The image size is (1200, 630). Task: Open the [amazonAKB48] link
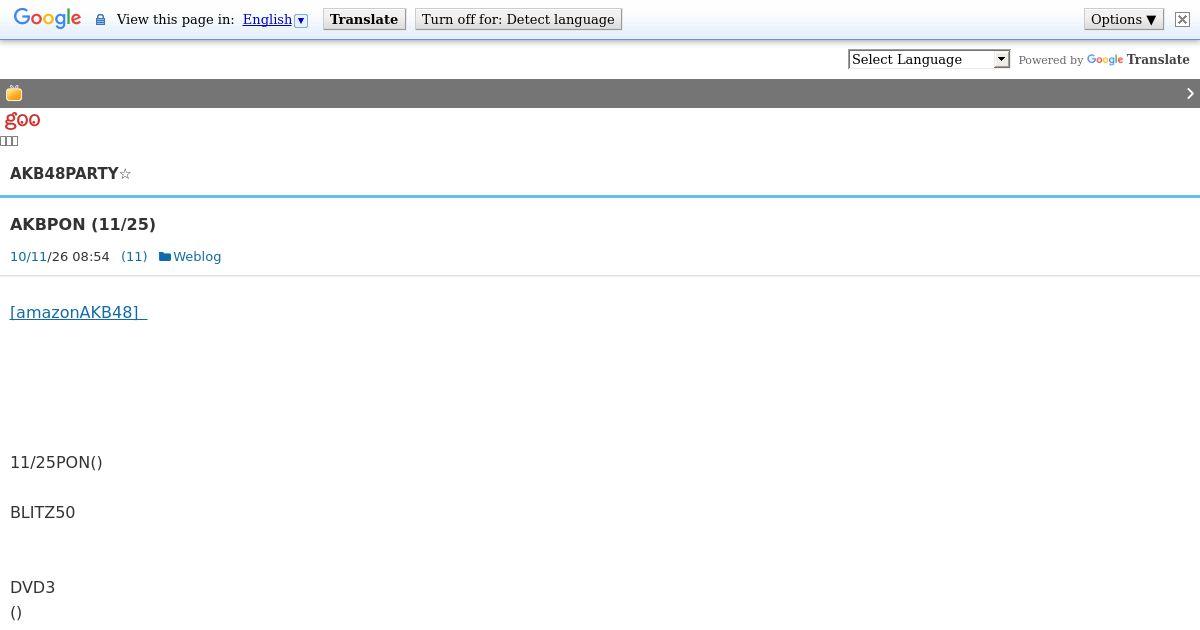click(x=78, y=312)
